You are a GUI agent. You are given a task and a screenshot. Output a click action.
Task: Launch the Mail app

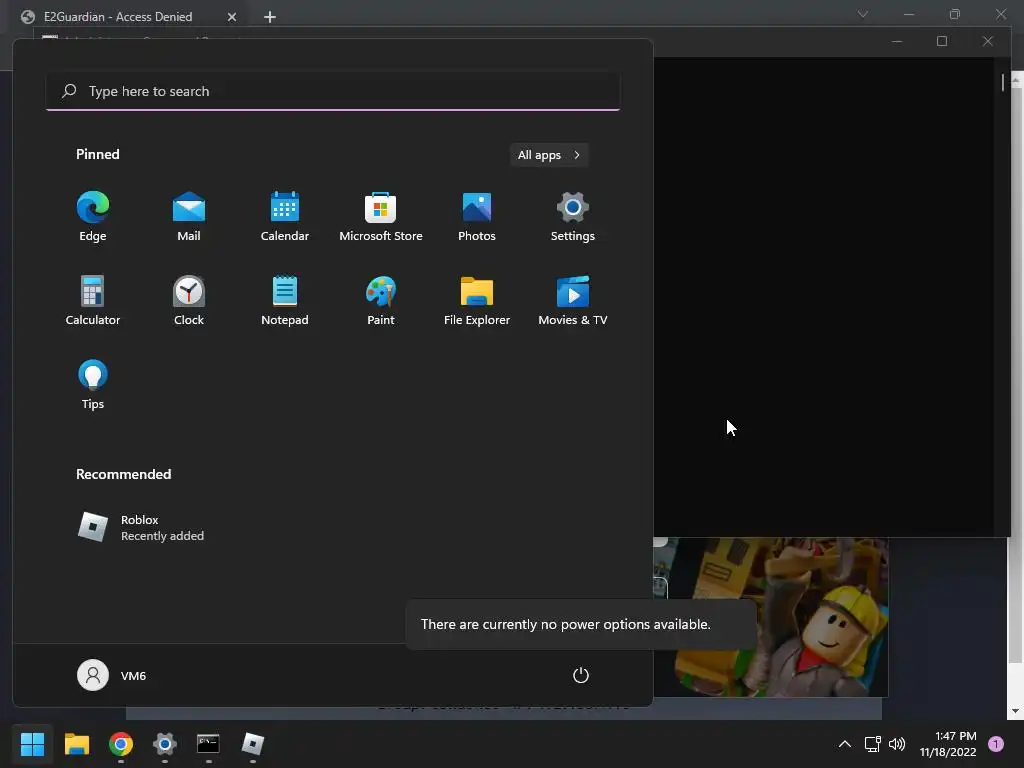[189, 217]
